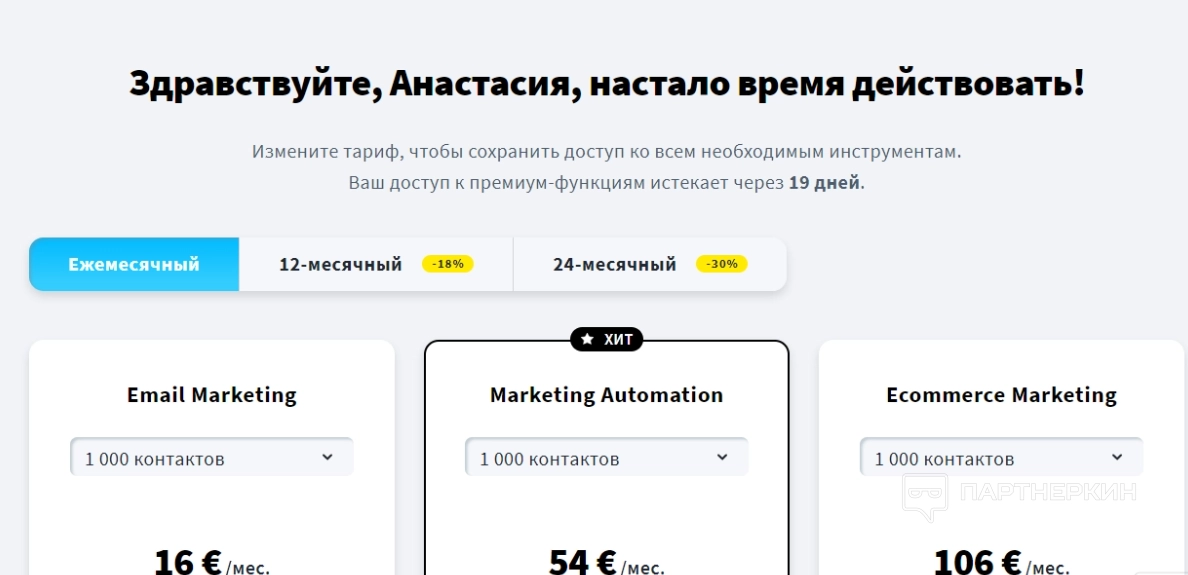
Task: Click the Партнеркин watermark logo icon
Action: pos(925,496)
